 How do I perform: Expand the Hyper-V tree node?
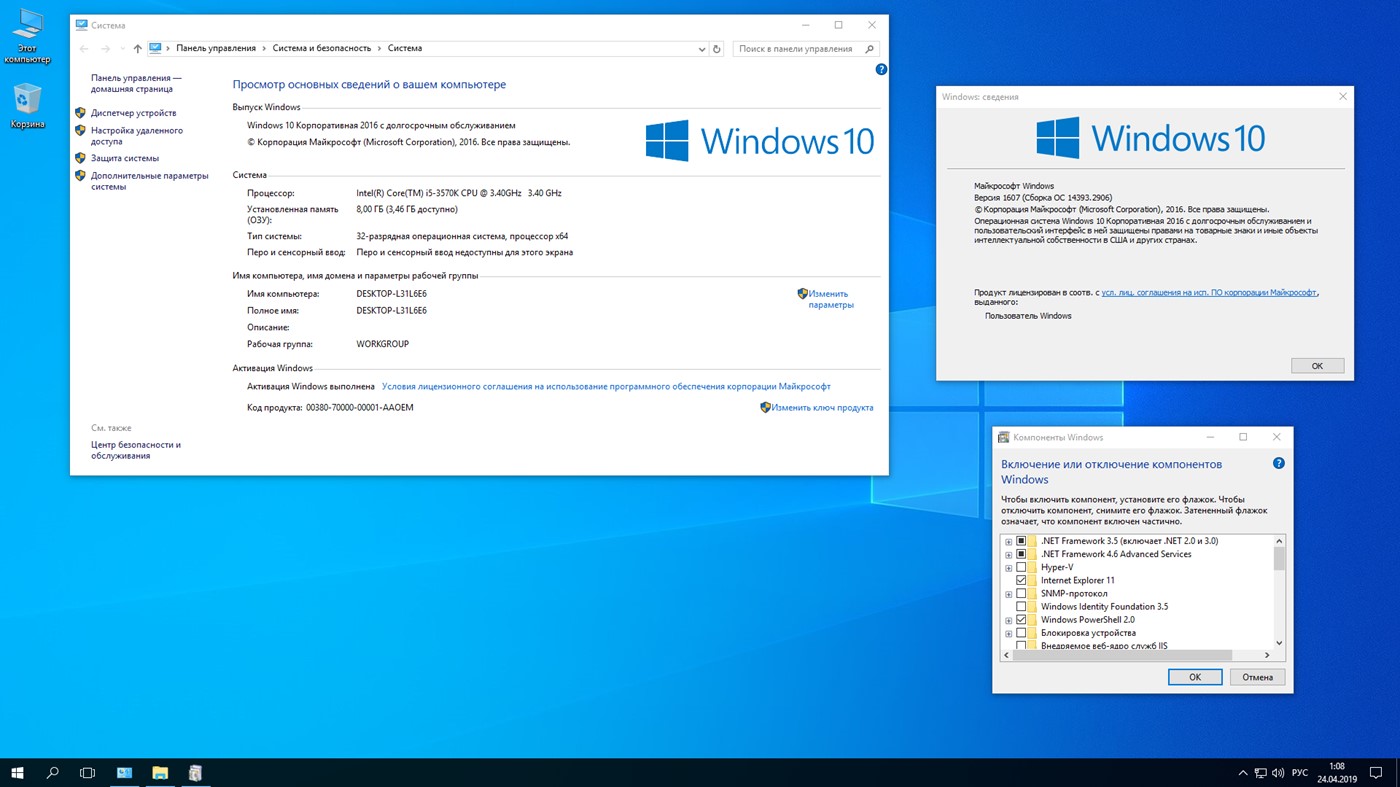[1008, 568]
